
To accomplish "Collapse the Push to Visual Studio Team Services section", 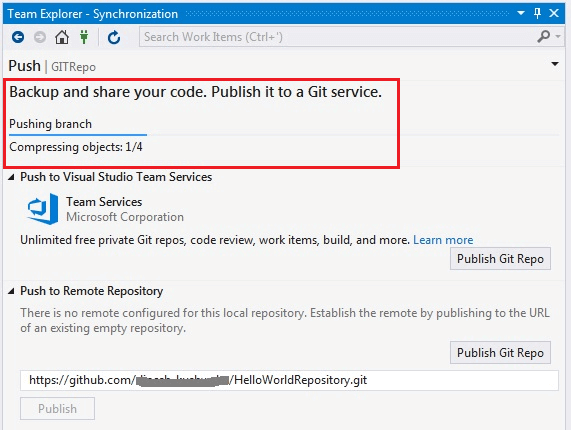I will tap(11, 177).
